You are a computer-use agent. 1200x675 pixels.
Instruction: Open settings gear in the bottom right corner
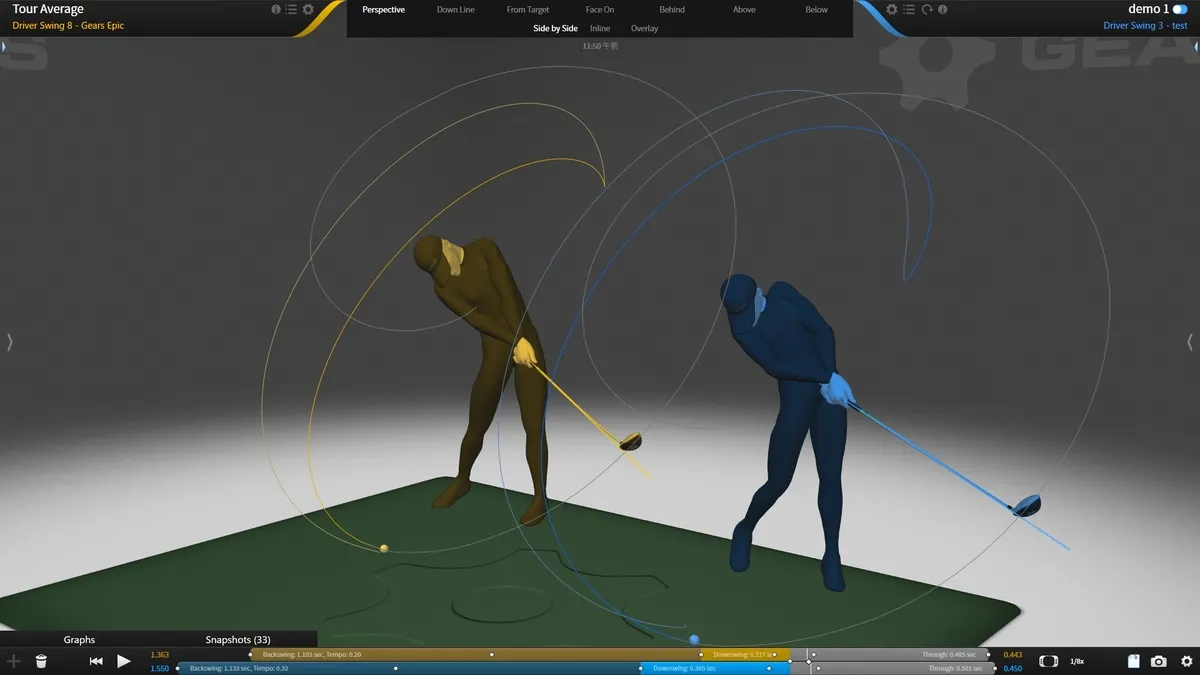1186,661
